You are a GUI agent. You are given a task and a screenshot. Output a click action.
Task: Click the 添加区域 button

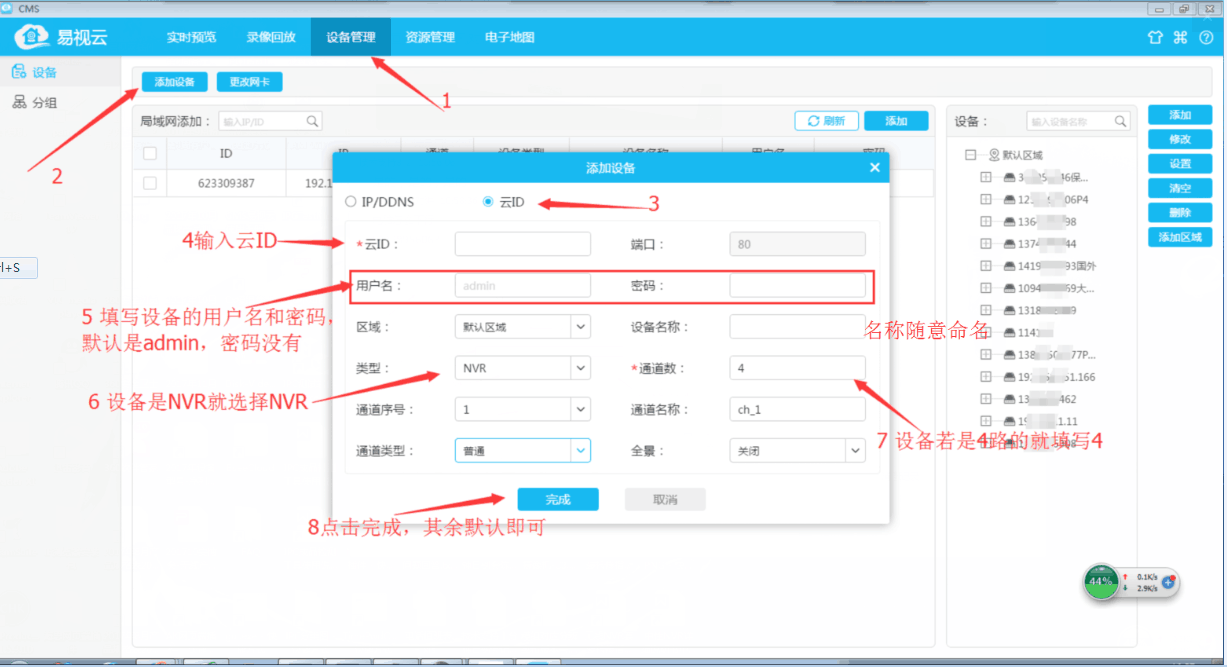click(1180, 237)
